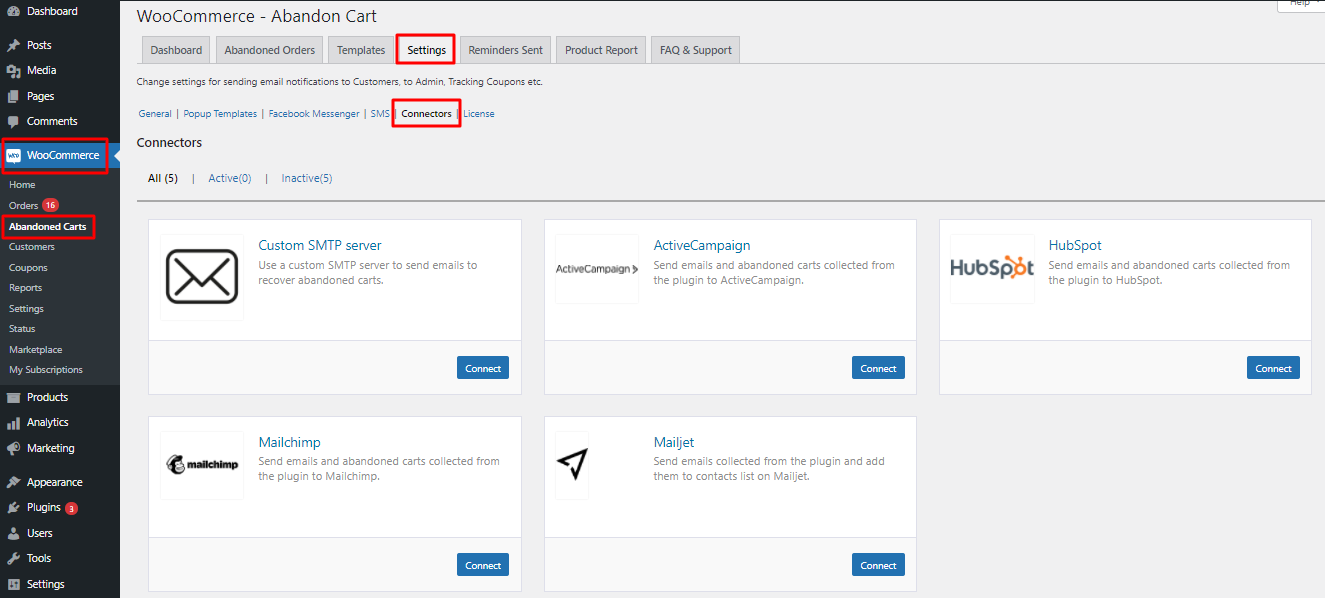Image resolution: width=1325 pixels, height=598 pixels.
Task: Open the Marketplace submenu item
Action: click(x=36, y=350)
